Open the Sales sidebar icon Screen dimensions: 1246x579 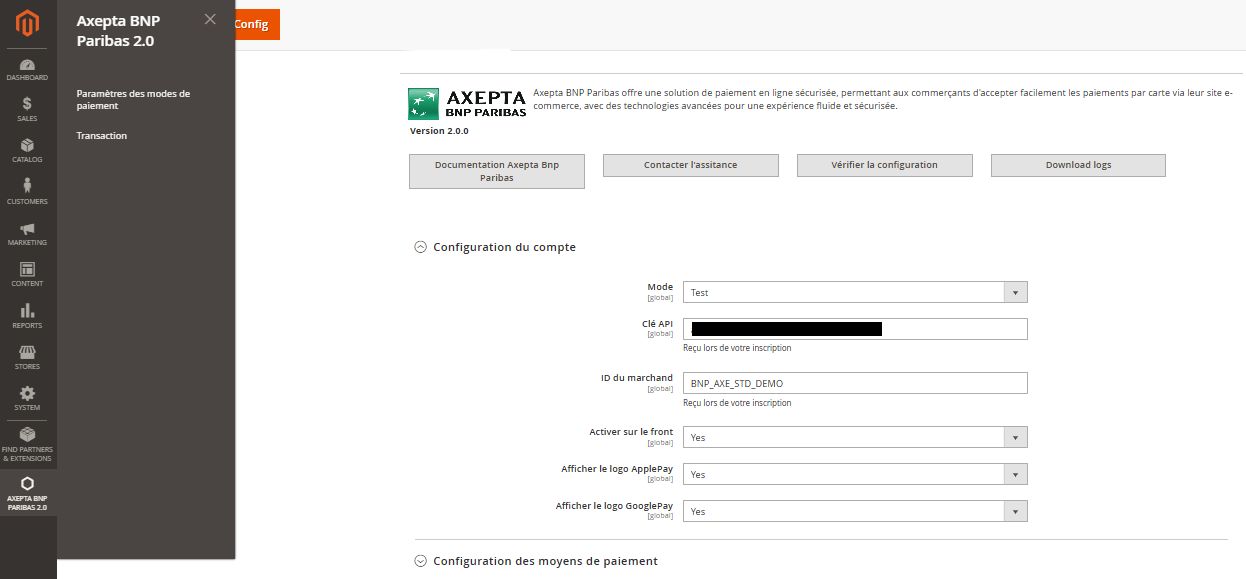pyautogui.click(x=28, y=109)
